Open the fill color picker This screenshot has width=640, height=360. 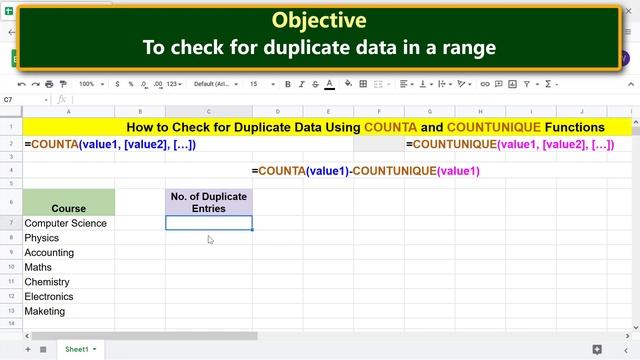coord(348,84)
